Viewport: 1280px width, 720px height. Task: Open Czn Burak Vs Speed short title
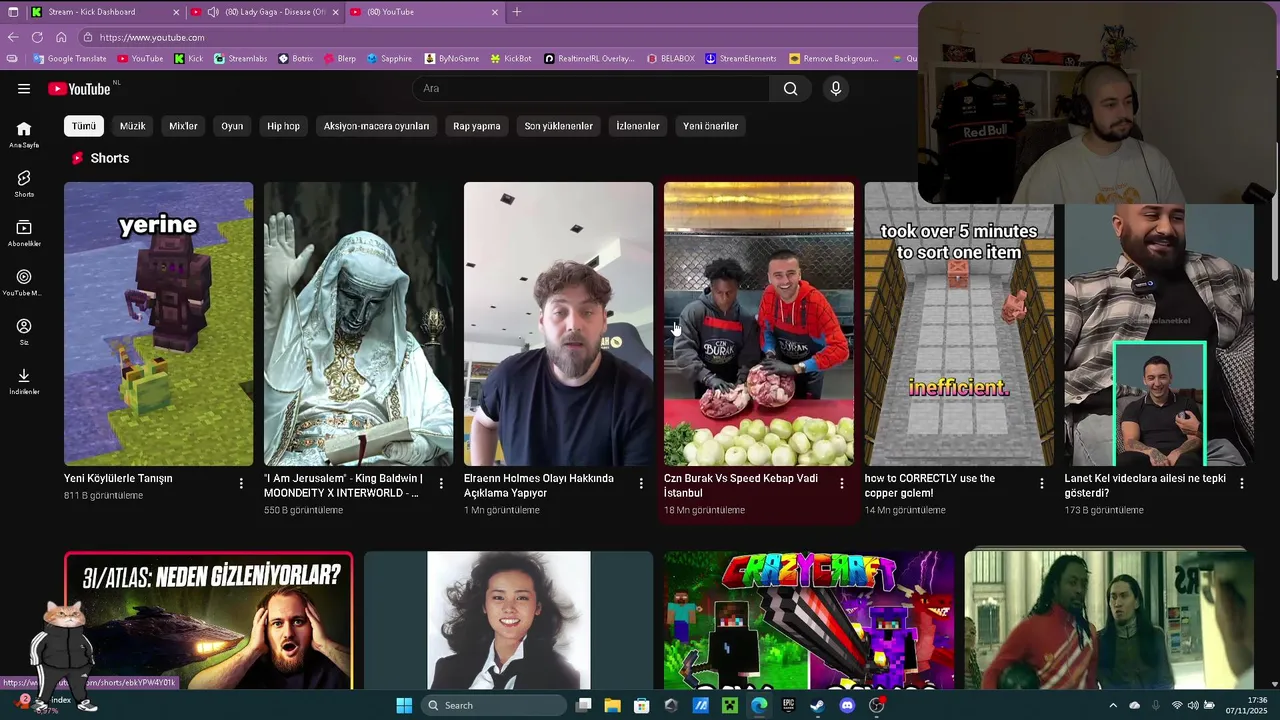(x=741, y=485)
